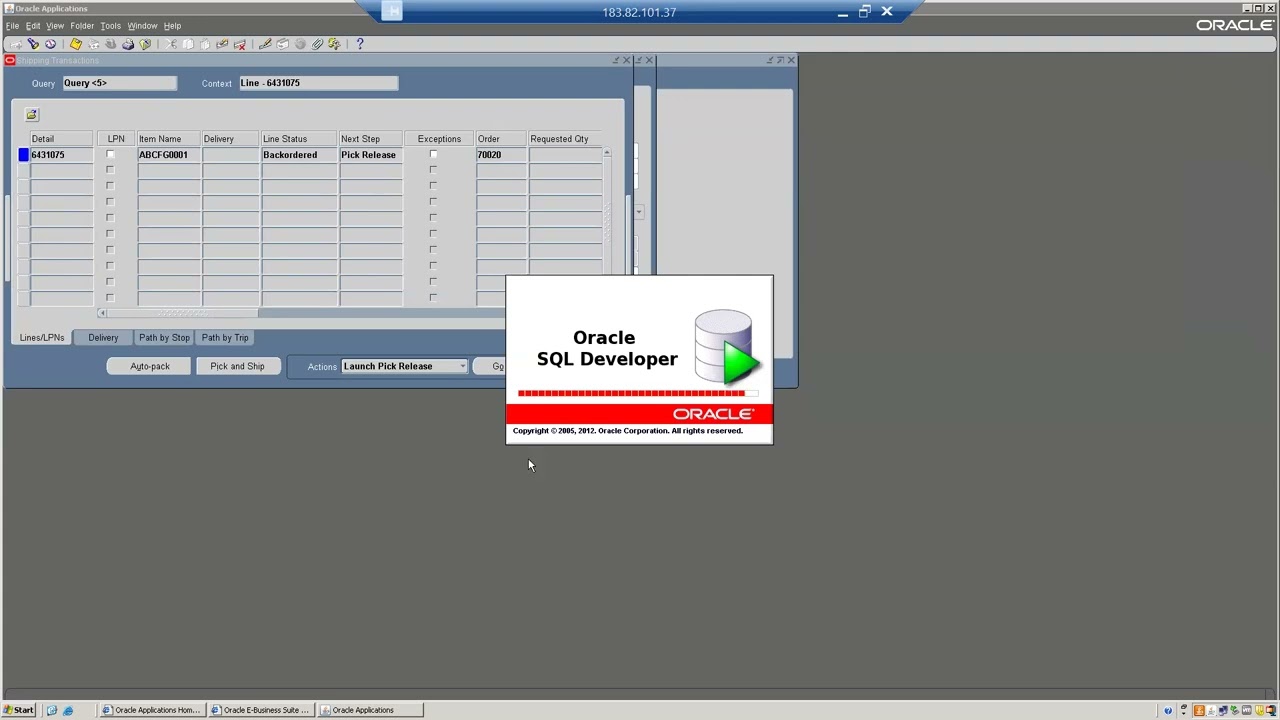
Task: Check the LPN box for detail 6431075
Action: pos(110,154)
